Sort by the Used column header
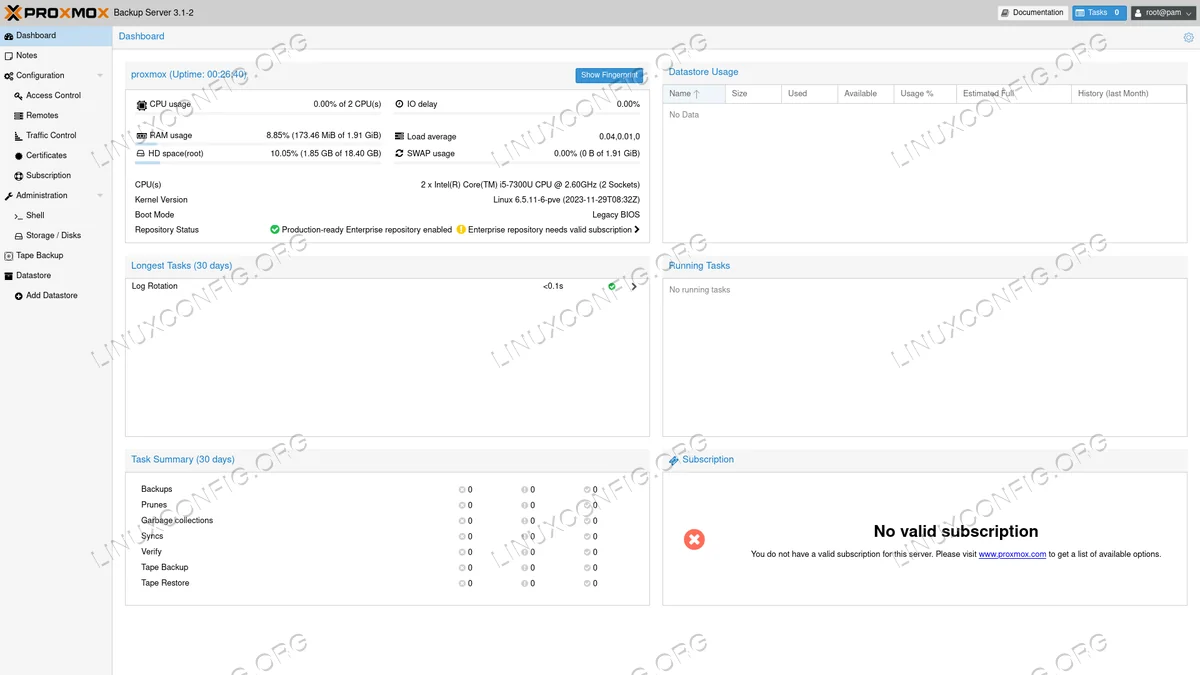Viewport: 1200px width, 675px height. click(x=809, y=94)
